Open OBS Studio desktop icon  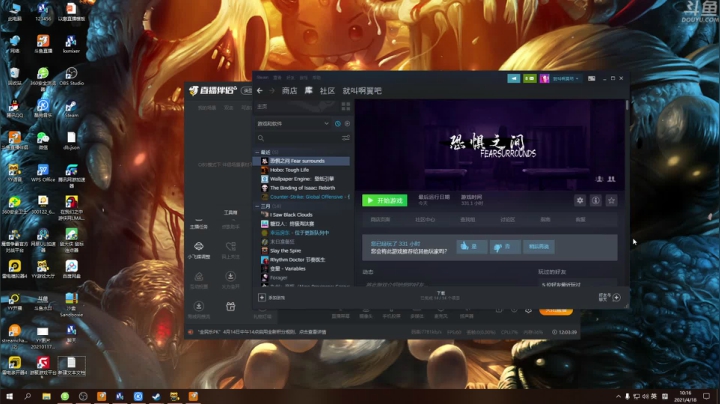pyautogui.click(x=71, y=73)
